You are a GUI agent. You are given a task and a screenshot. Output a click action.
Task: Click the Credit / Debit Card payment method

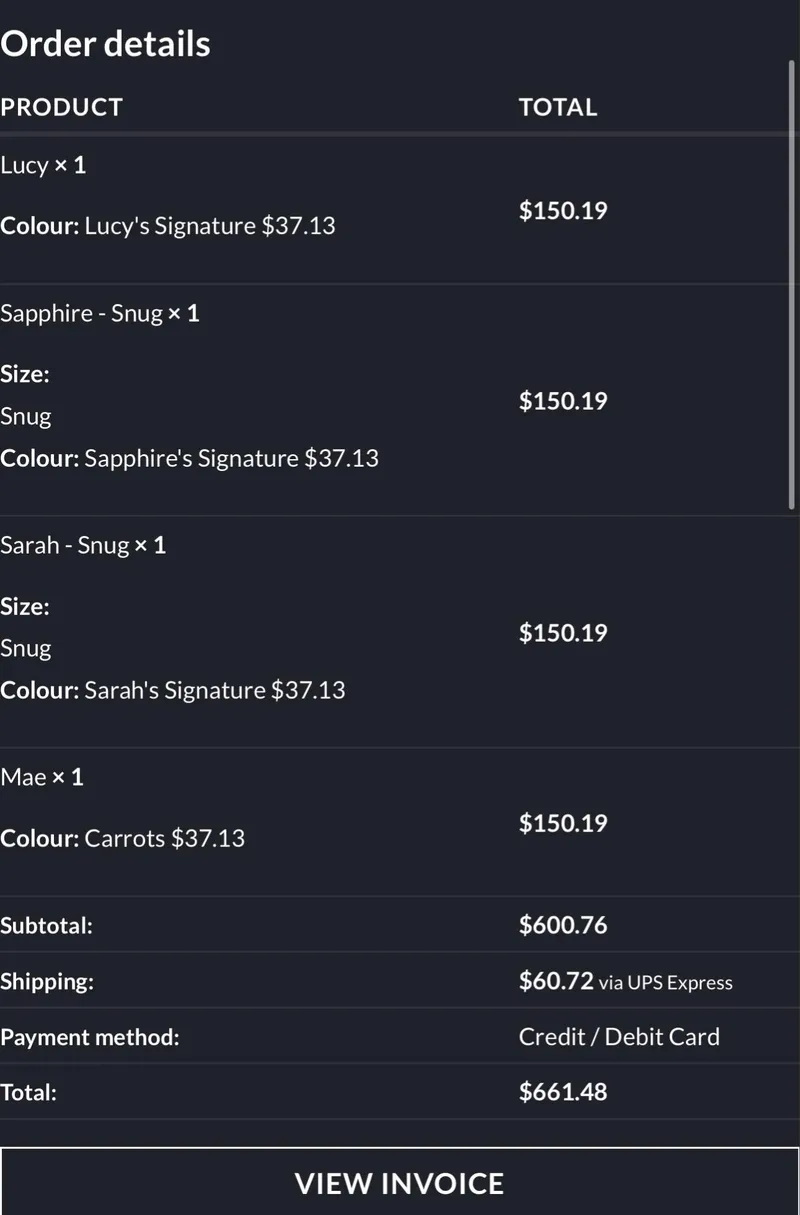tap(619, 1037)
